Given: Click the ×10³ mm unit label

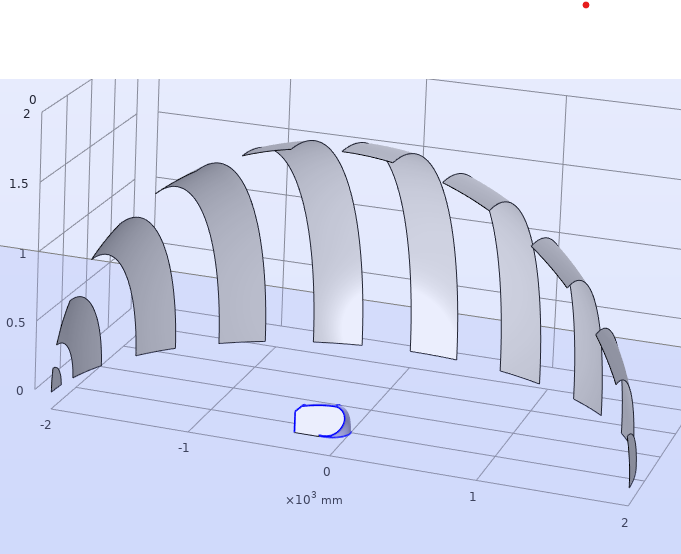Looking at the screenshot, I should [314, 499].
